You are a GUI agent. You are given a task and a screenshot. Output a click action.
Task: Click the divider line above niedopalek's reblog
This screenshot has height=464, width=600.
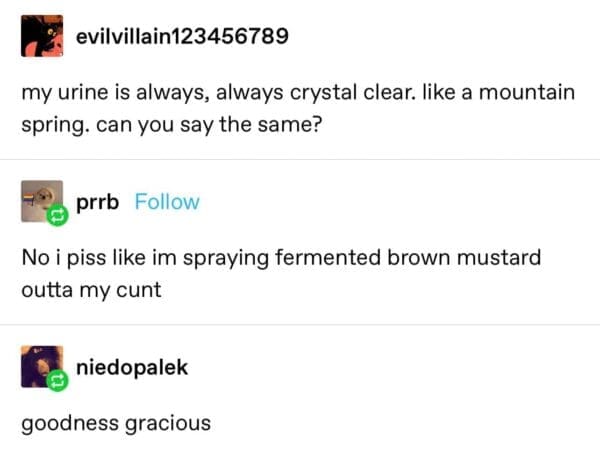pyautogui.click(x=300, y=325)
